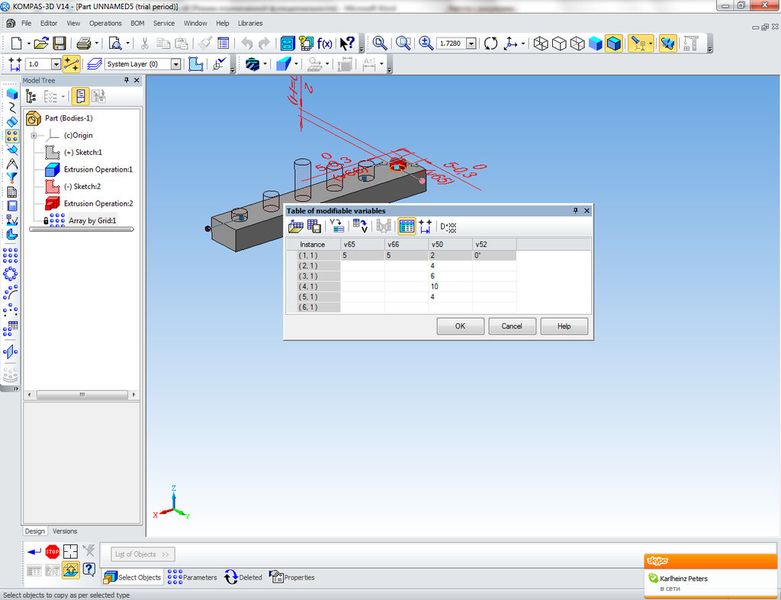
Task: Select the Wireframe display mode cube
Action: [x=541, y=43]
